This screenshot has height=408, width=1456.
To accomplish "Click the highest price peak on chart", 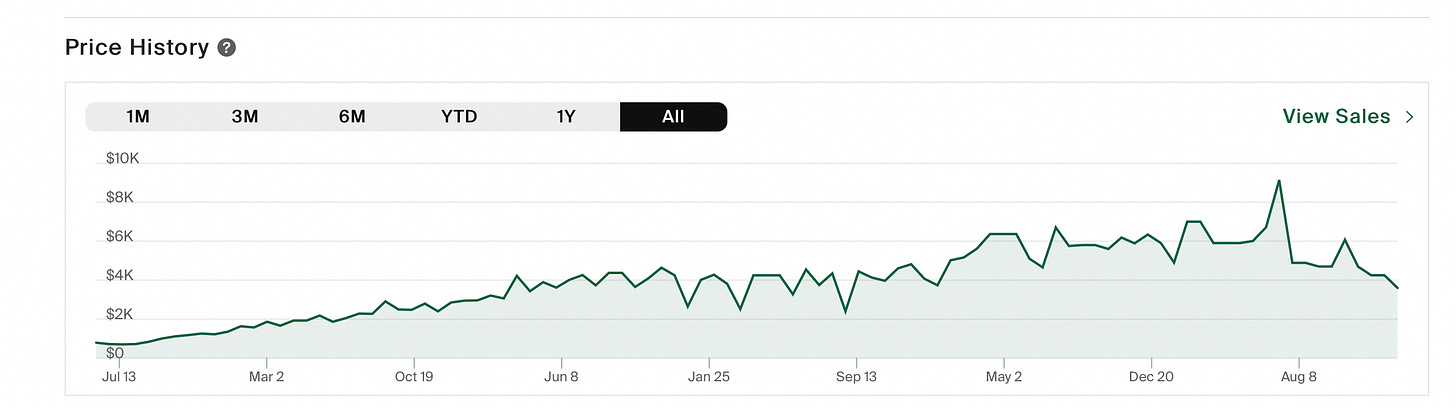I will pyautogui.click(x=1279, y=181).
